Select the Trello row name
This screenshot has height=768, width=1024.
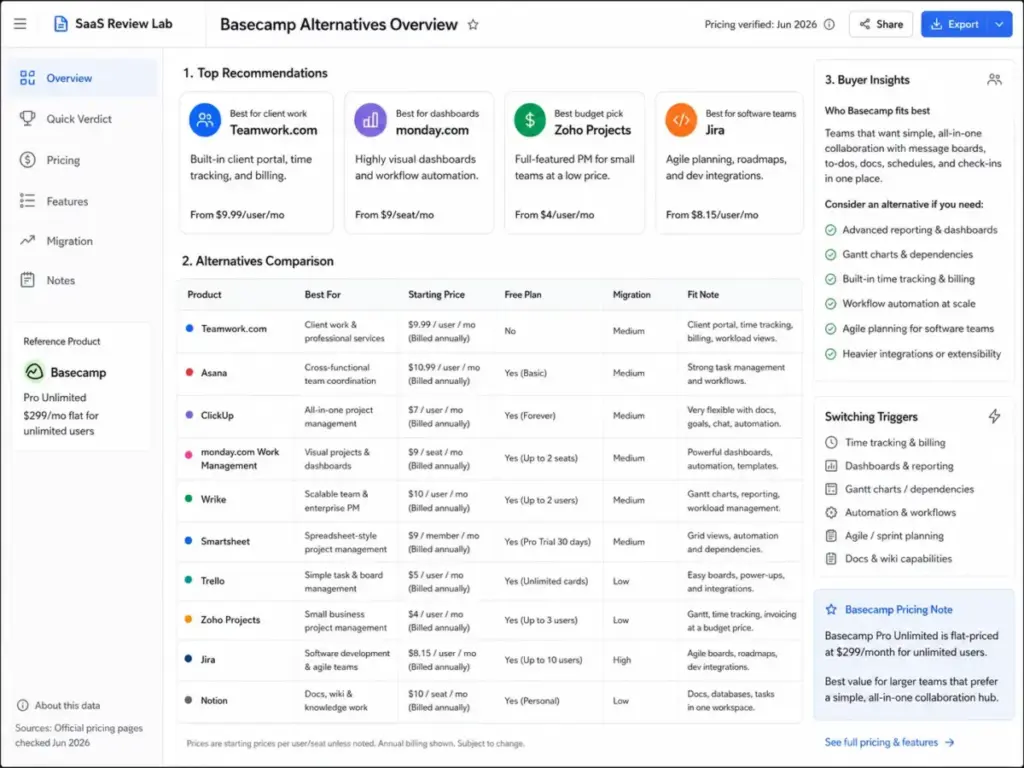[x=212, y=581]
